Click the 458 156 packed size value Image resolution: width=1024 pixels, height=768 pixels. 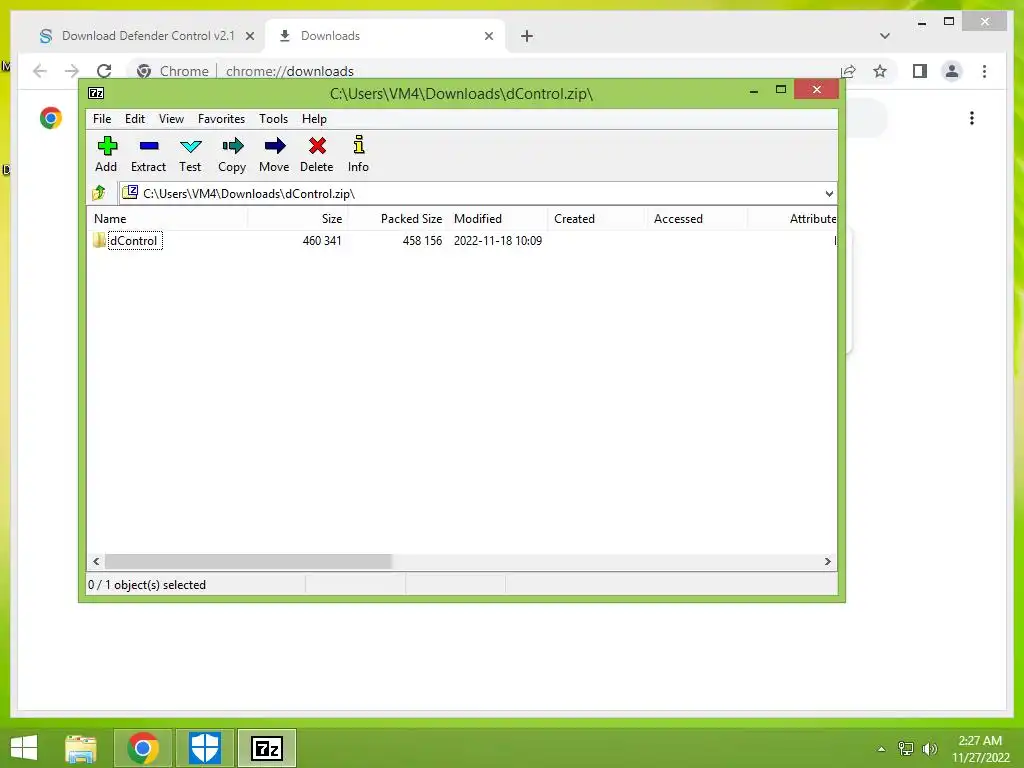pos(422,240)
